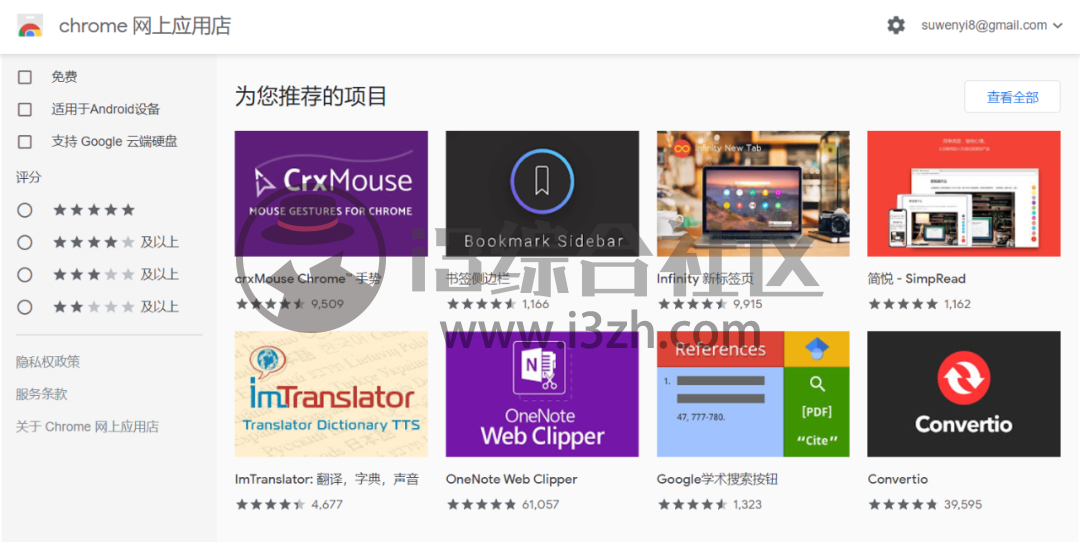Screen dimensions: 1080x542
Task: Click the bookmark ring icon in Bookmark Sidebar
Action: click(x=542, y=181)
